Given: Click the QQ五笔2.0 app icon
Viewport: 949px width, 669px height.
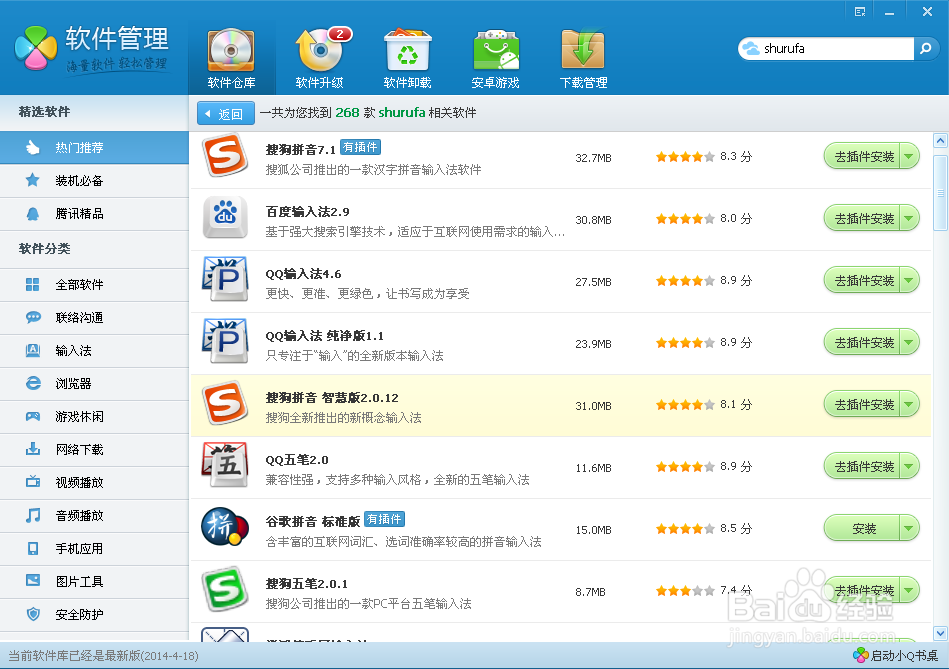Looking at the screenshot, I should tap(225, 465).
